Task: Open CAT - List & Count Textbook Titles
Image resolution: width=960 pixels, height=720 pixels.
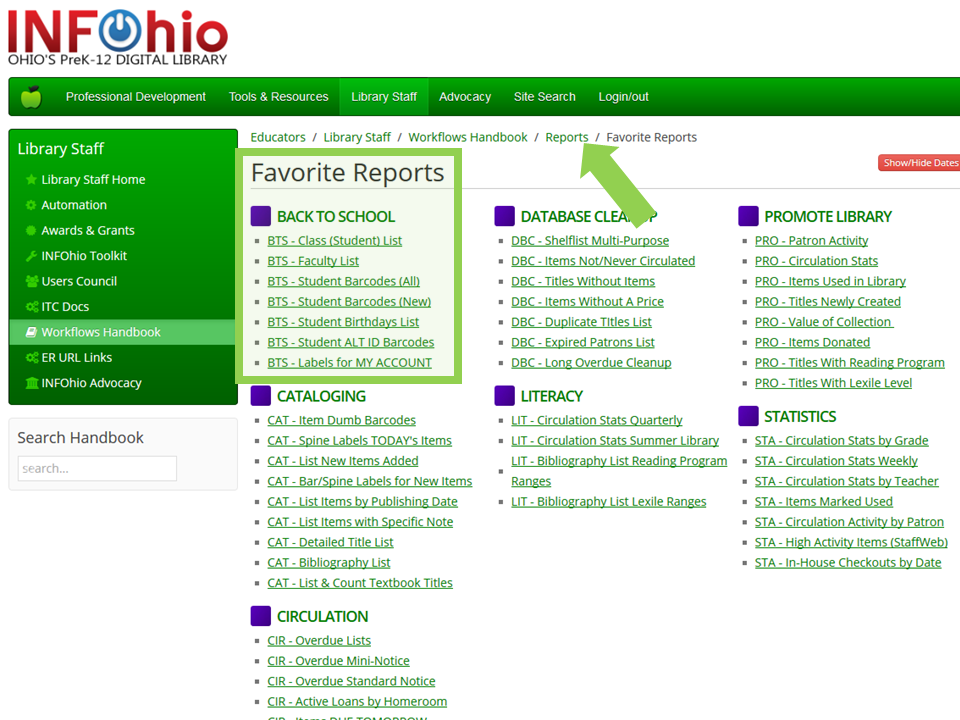Action: point(360,583)
